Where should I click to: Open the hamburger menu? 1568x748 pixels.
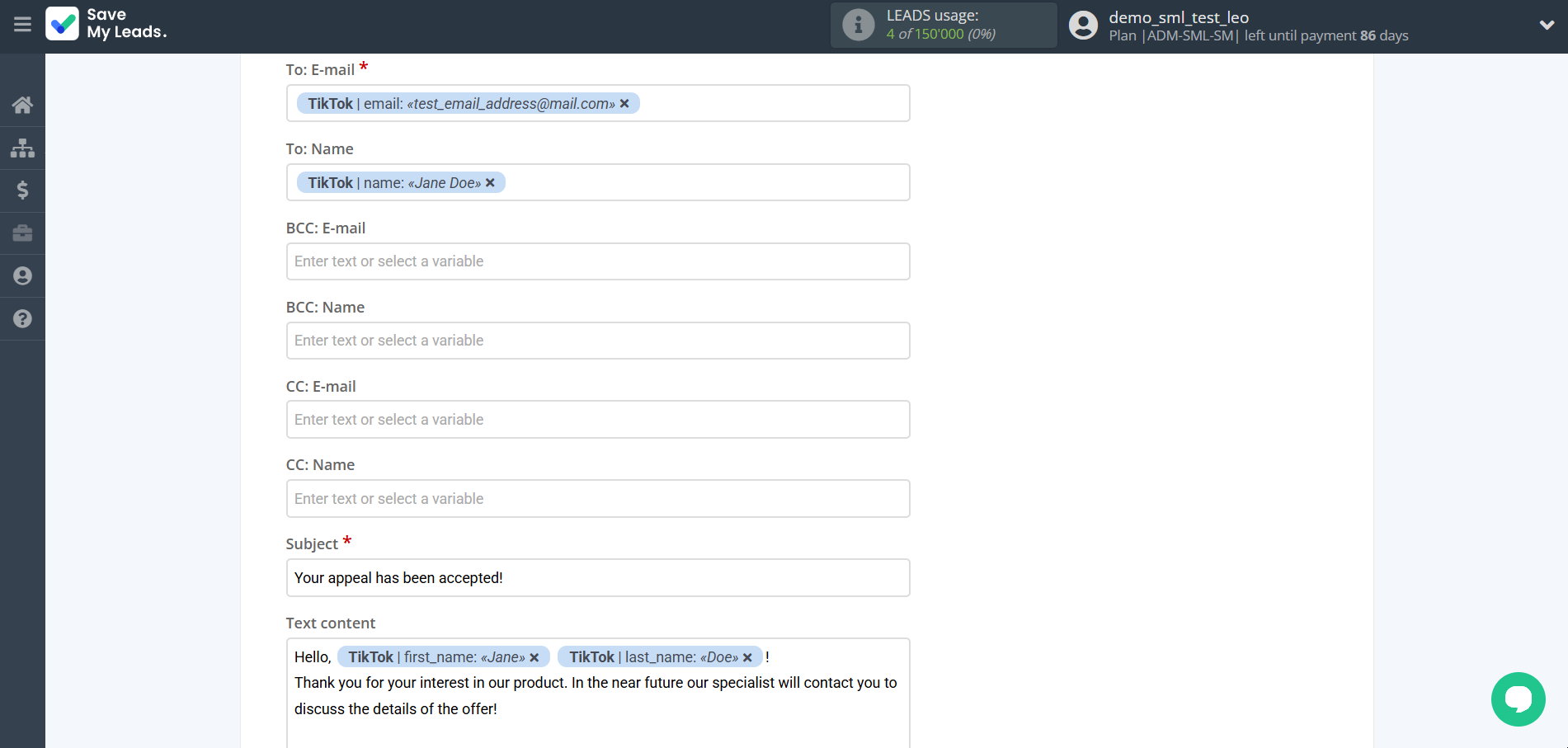[22, 25]
